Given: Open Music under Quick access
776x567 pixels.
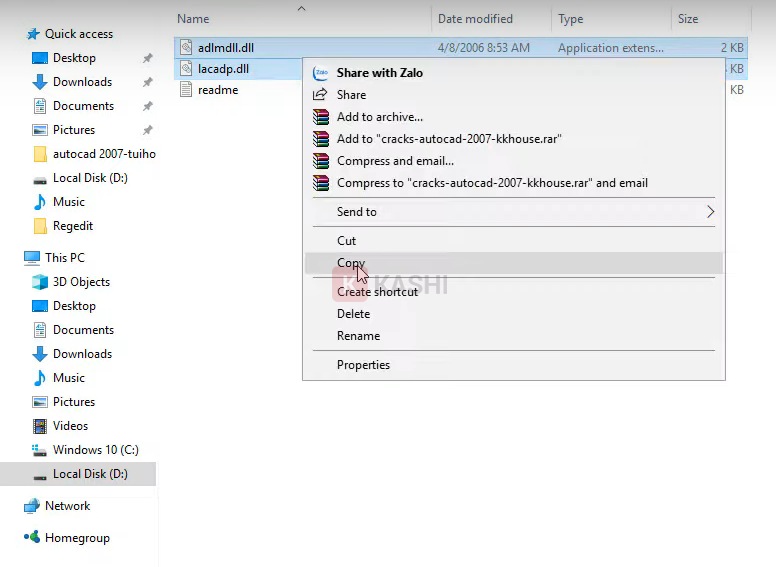Looking at the screenshot, I should point(69,202).
